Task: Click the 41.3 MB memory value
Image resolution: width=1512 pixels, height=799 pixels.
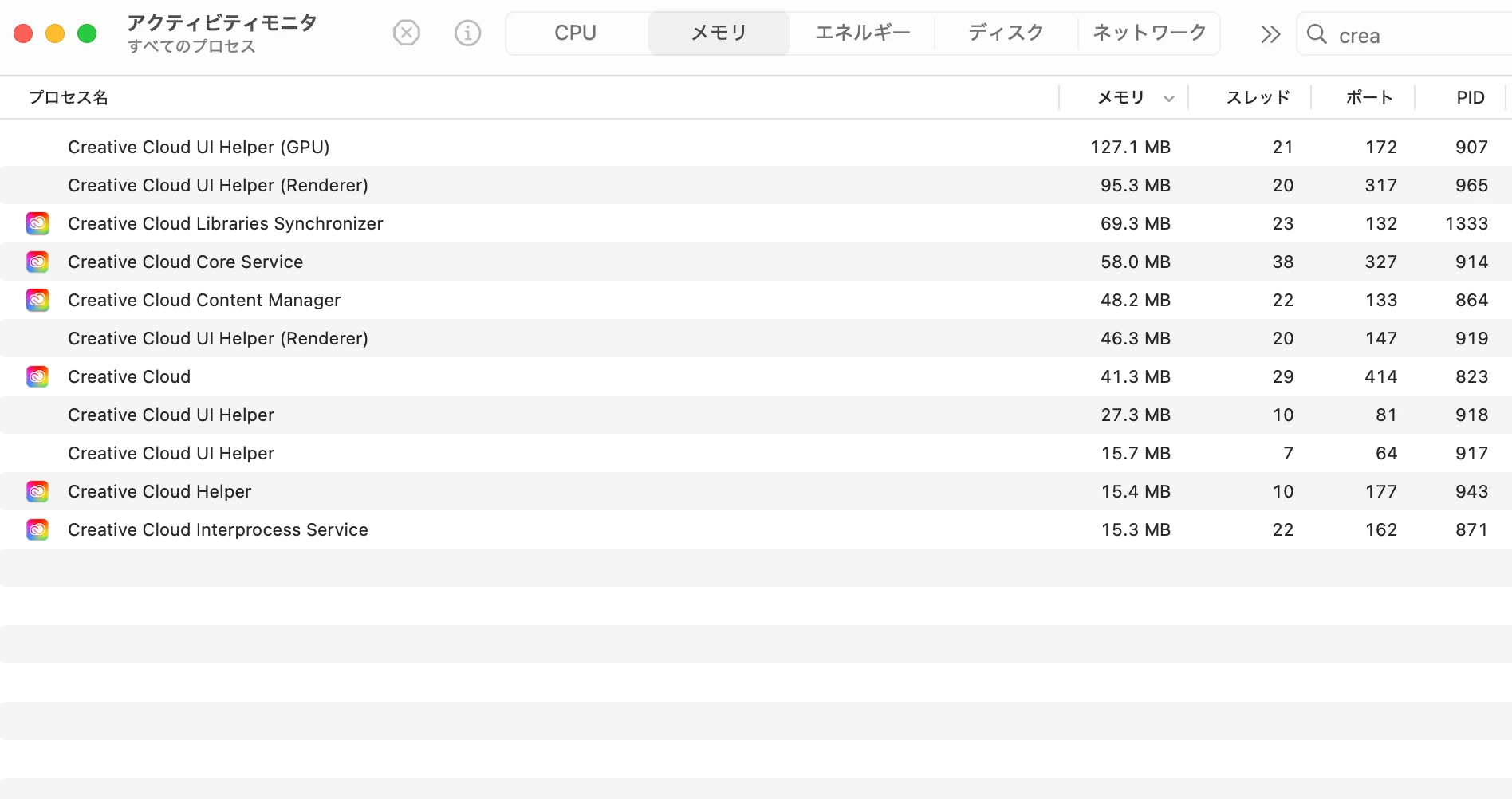Action: click(1136, 376)
